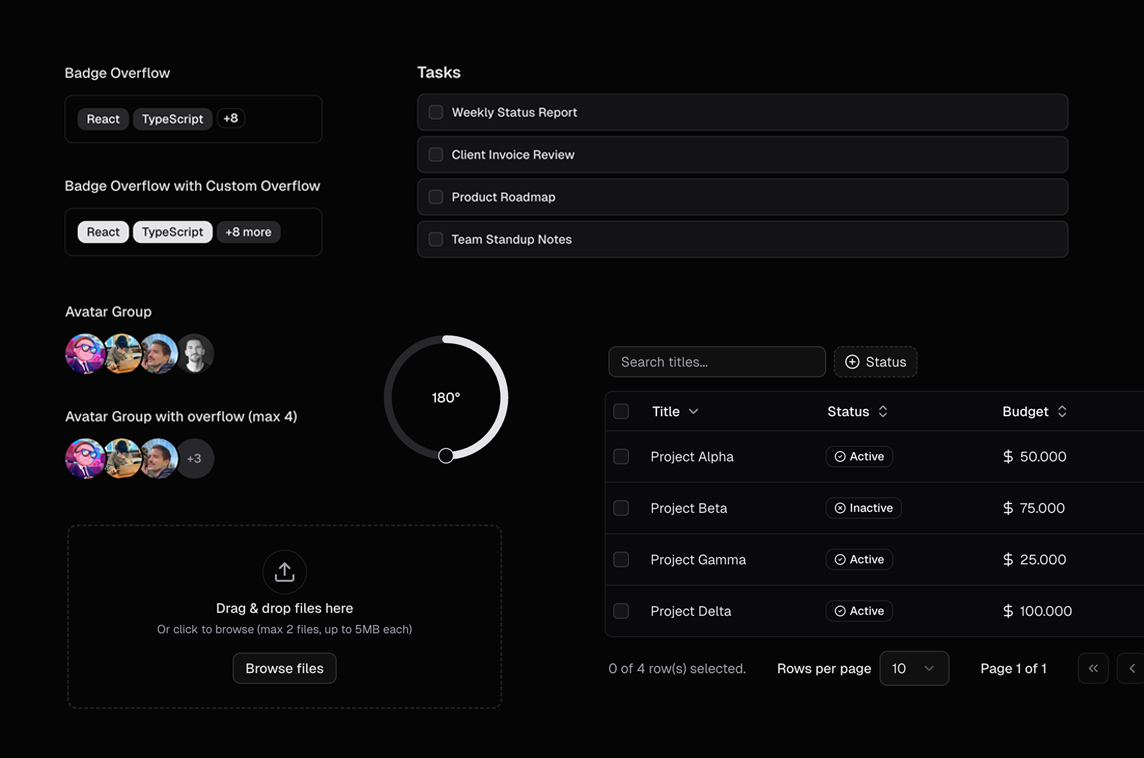This screenshot has height=758, width=1144.
Task: Click the first pink avatar in Avatar Group
Action: (84, 354)
